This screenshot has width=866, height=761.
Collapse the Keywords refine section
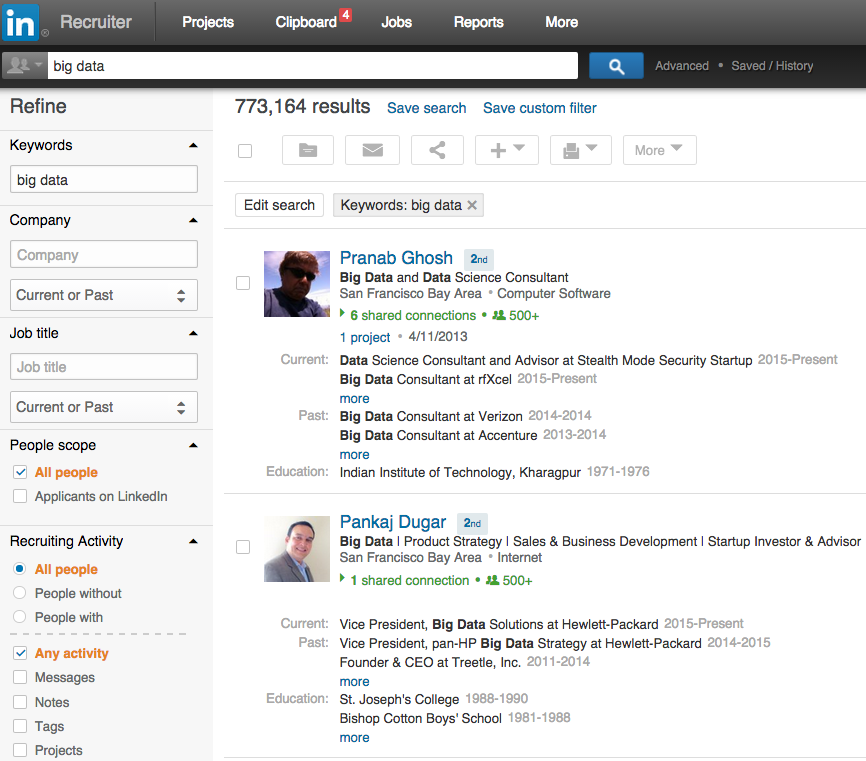(x=193, y=145)
